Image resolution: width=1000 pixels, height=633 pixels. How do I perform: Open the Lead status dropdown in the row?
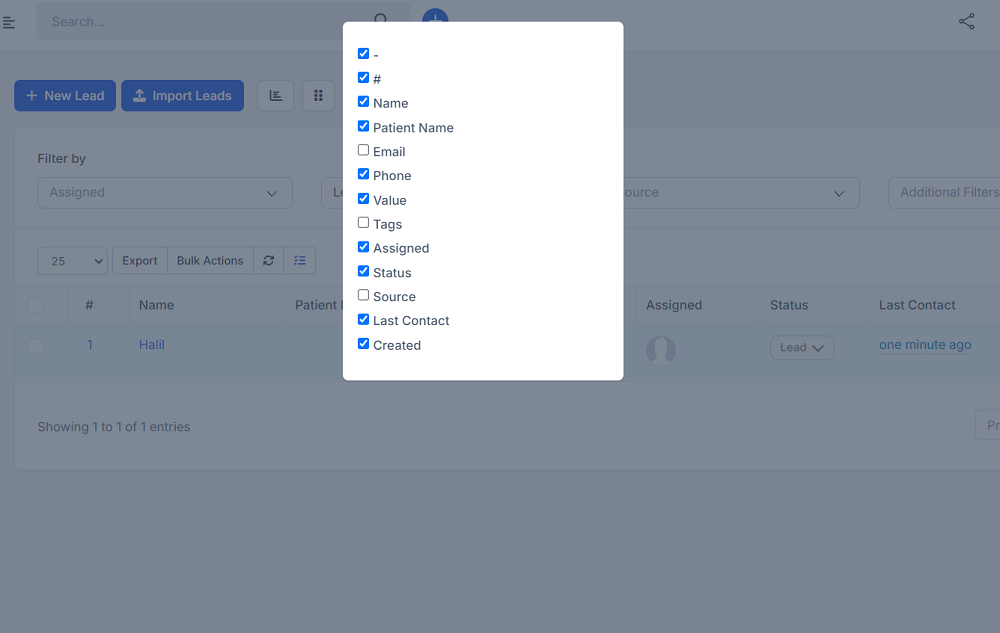click(801, 347)
